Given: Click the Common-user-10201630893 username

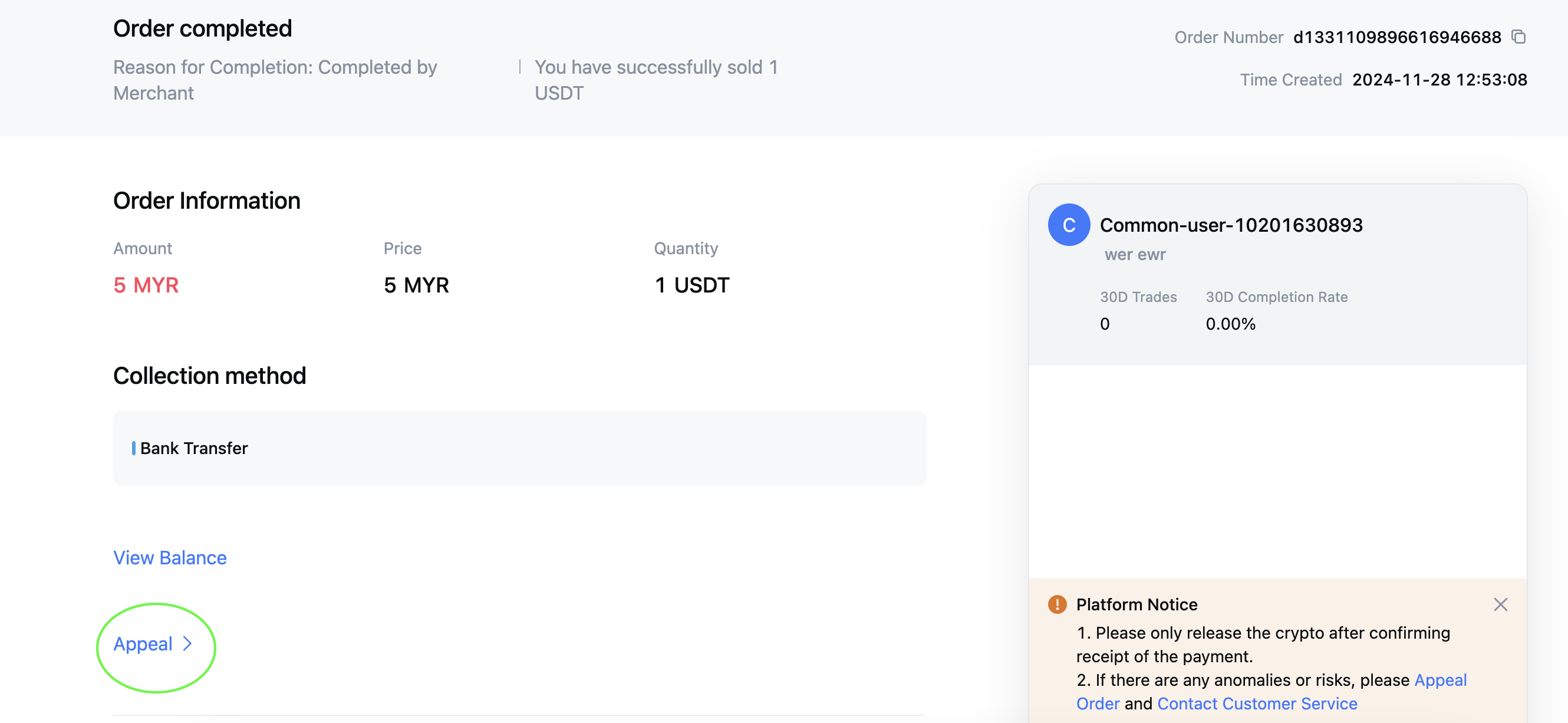Looking at the screenshot, I should click(1231, 225).
